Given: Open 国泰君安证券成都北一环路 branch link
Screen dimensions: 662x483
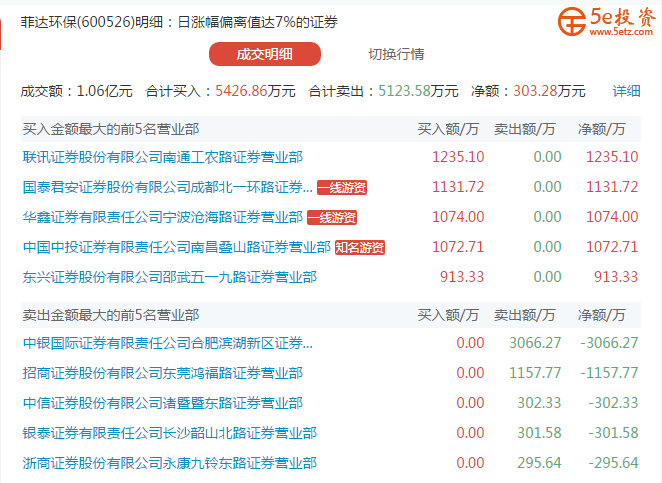Looking at the screenshot, I should (168, 187).
